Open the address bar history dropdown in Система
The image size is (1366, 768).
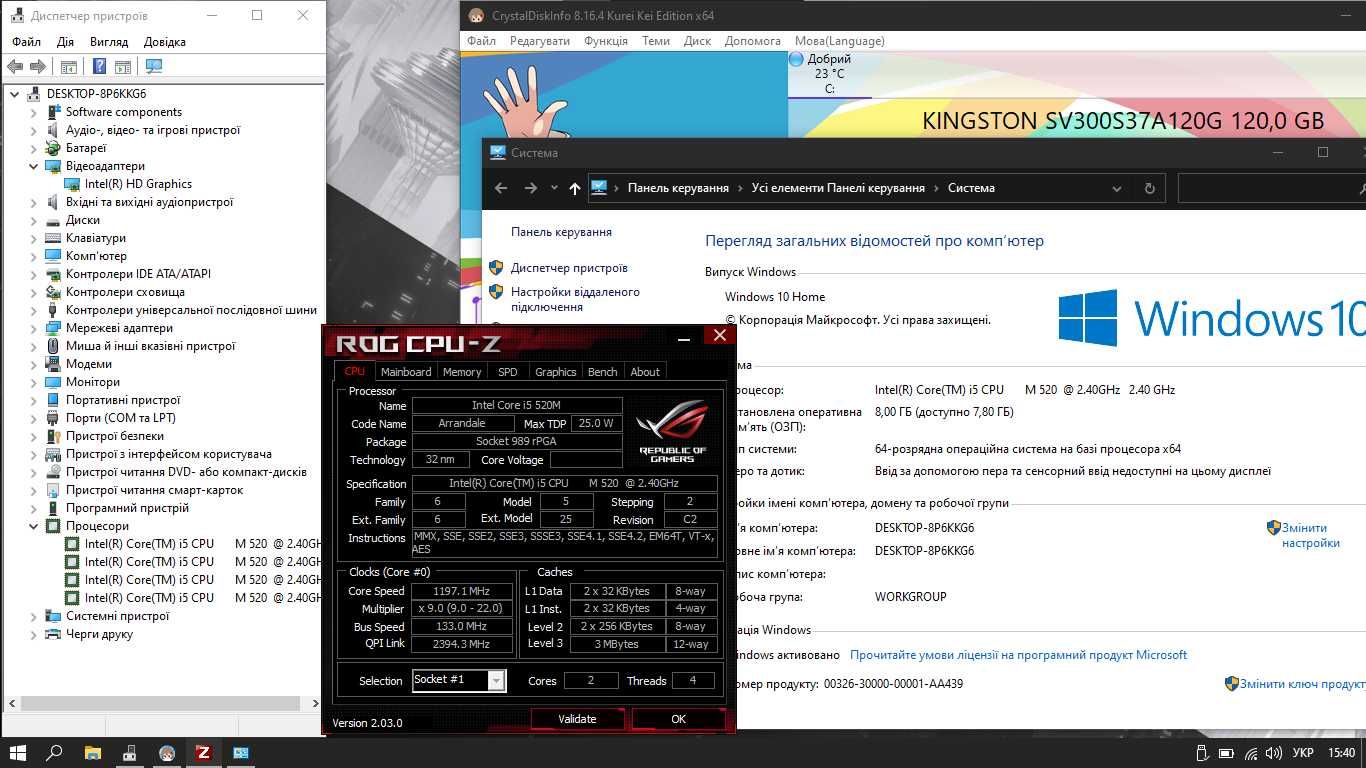coord(1117,188)
